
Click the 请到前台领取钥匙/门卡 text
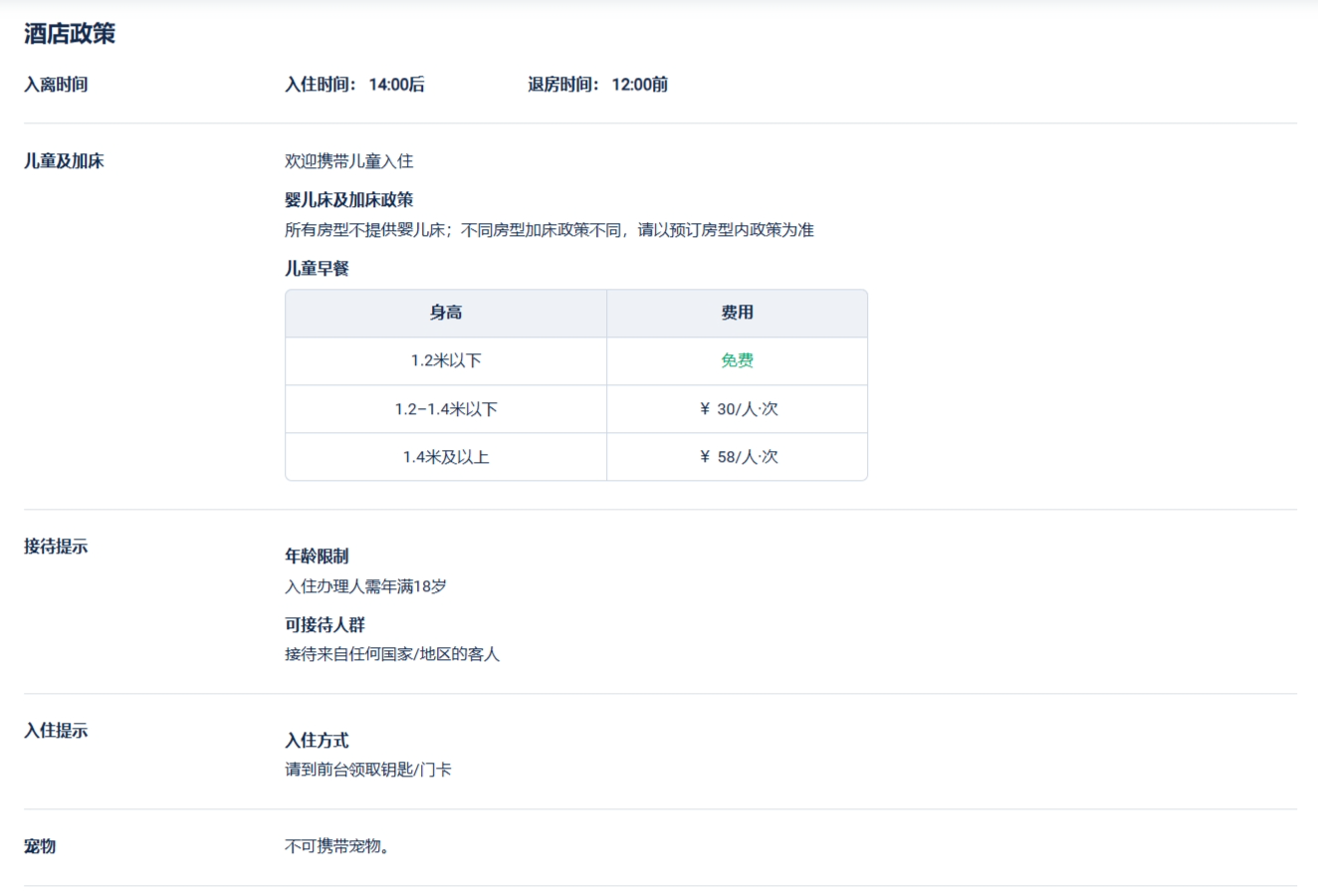(368, 770)
